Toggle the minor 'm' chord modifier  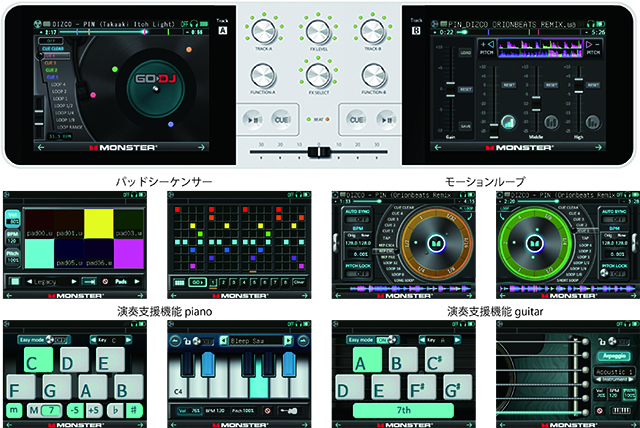click(x=14, y=410)
